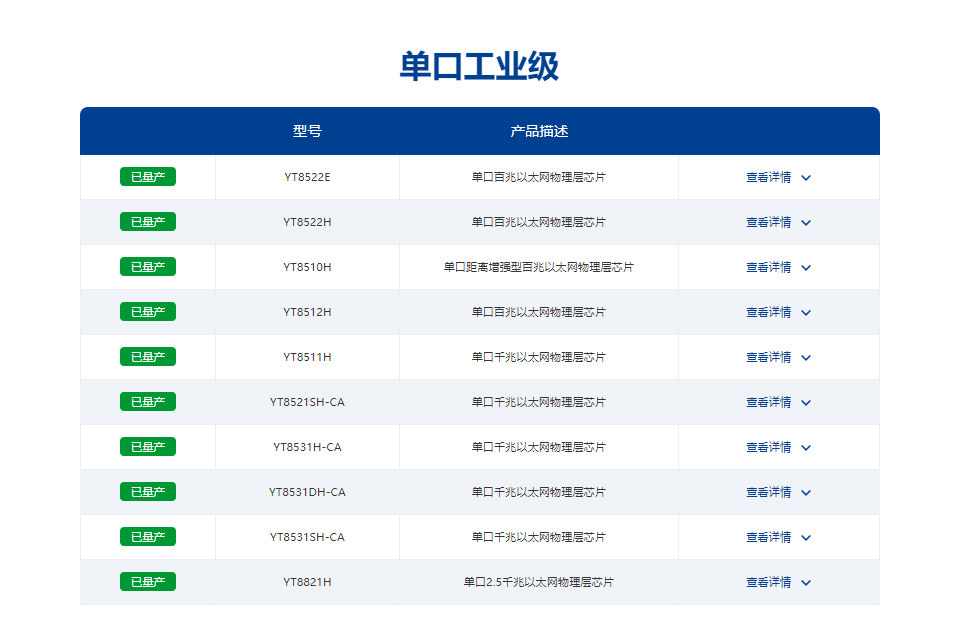Click the 已量产 badge in YT8510H row
960x640 pixels.
coord(148,266)
